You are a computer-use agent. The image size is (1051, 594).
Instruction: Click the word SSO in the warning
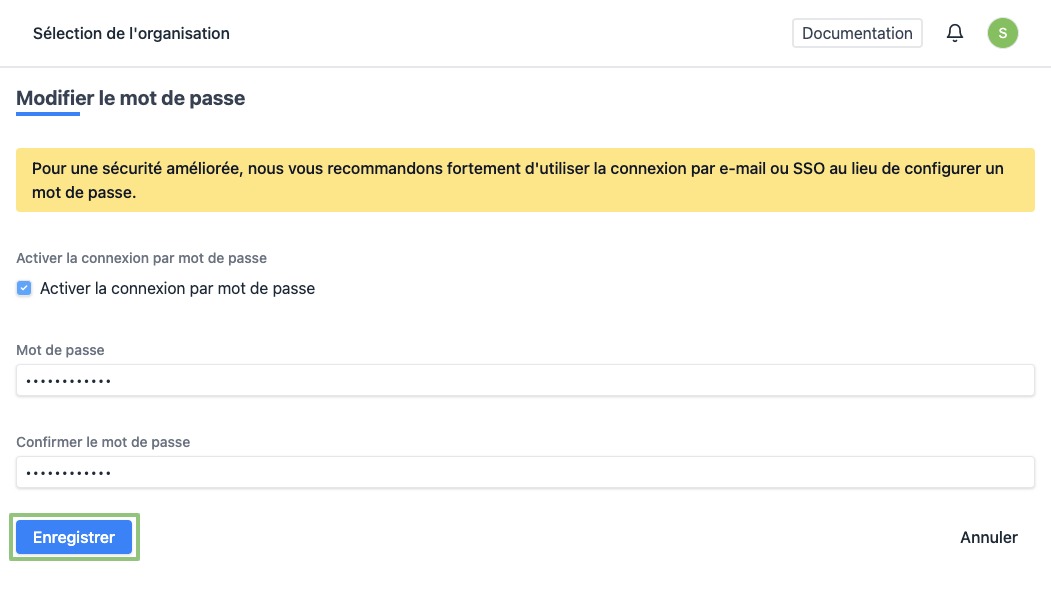[x=808, y=169]
